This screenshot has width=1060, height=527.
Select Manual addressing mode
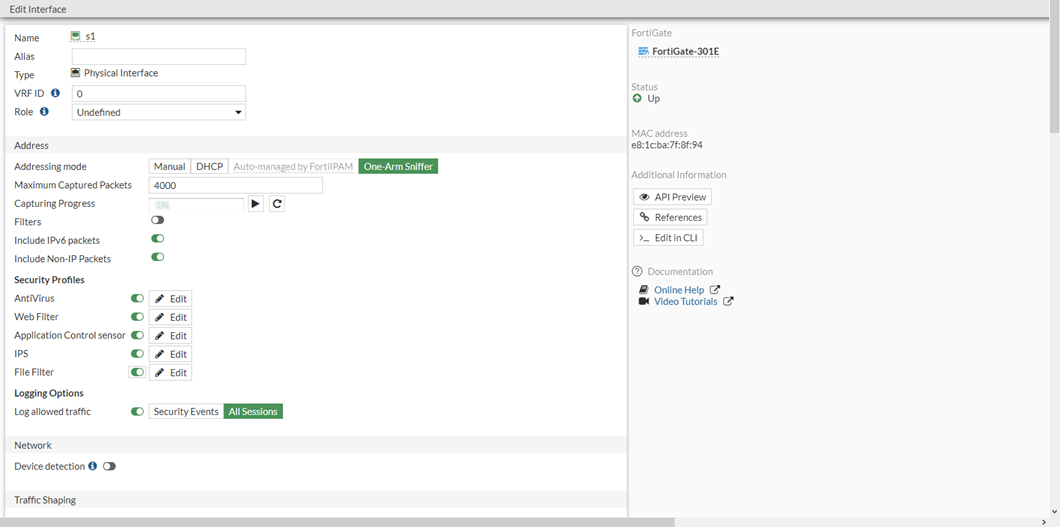coord(169,167)
